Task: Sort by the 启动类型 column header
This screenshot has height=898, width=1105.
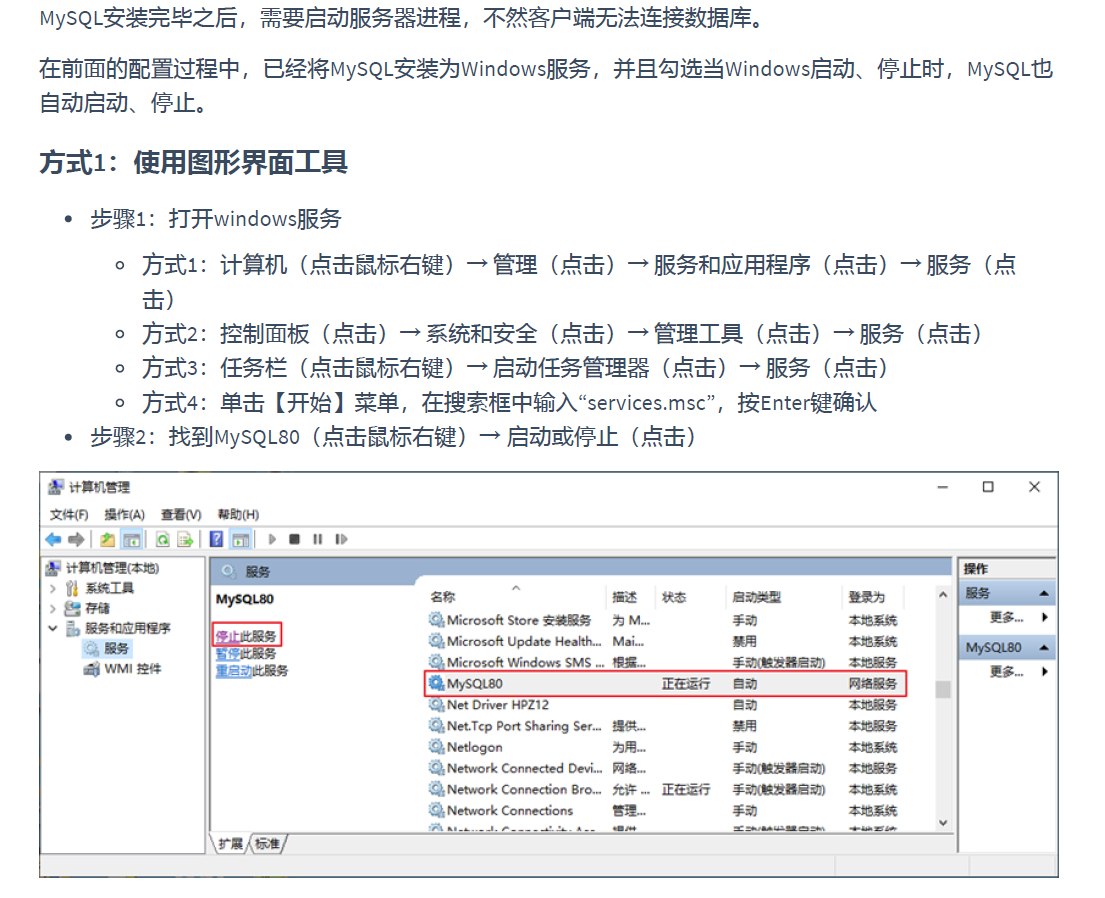Action: pyautogui.click(x=756, y=597)
